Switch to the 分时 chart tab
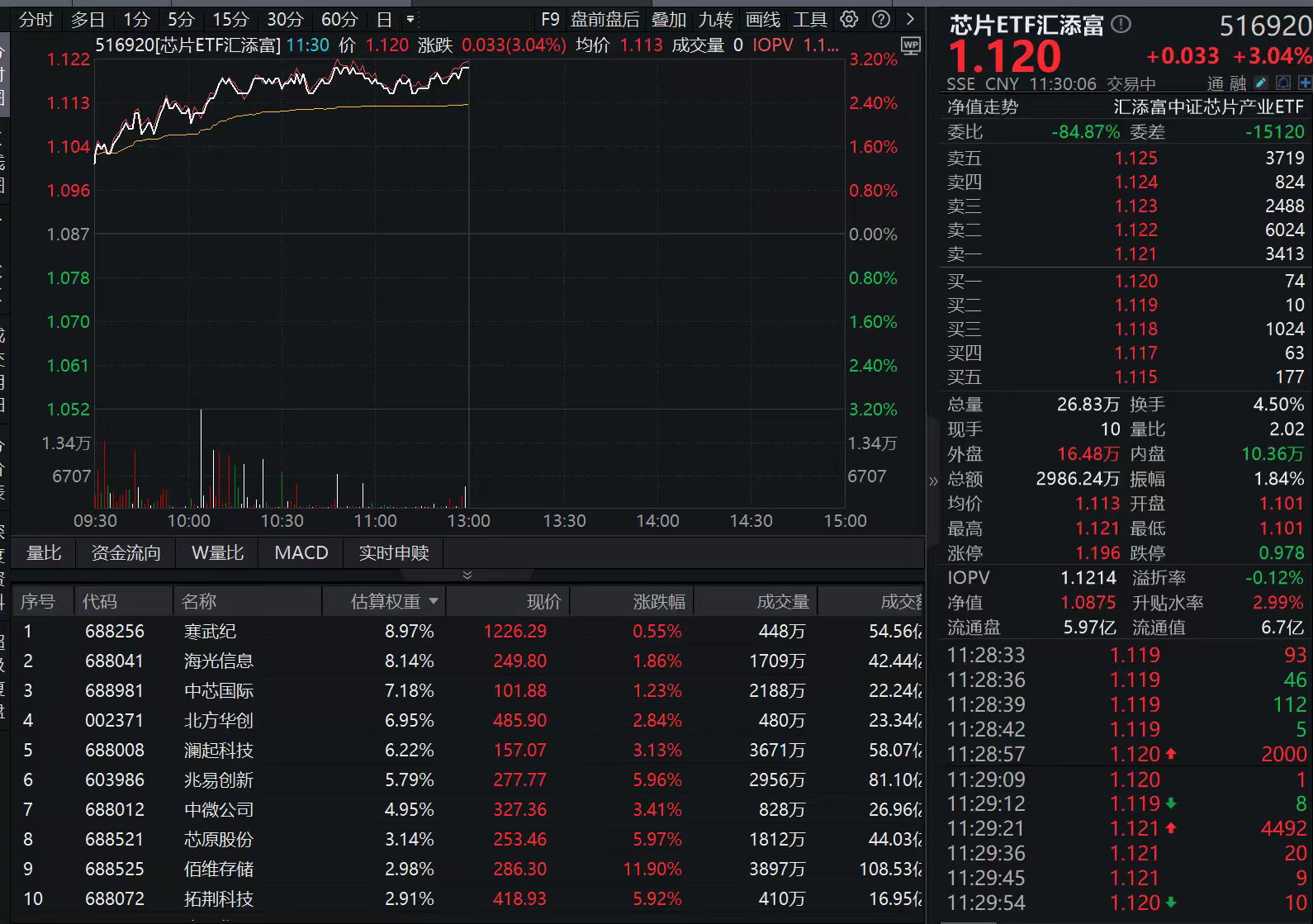 (36, 19)
